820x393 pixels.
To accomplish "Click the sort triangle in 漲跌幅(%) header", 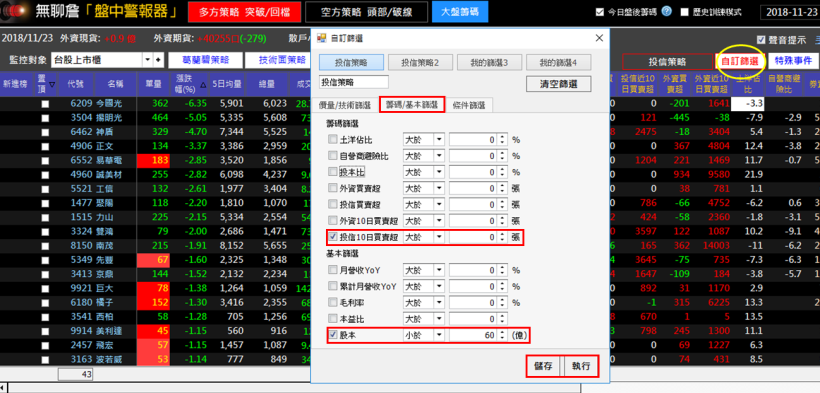I will point(203,84).
